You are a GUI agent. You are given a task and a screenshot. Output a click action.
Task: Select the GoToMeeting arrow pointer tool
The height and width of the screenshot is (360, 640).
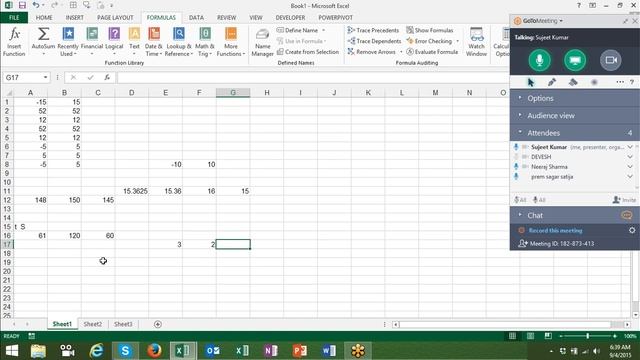coord(531,82)
